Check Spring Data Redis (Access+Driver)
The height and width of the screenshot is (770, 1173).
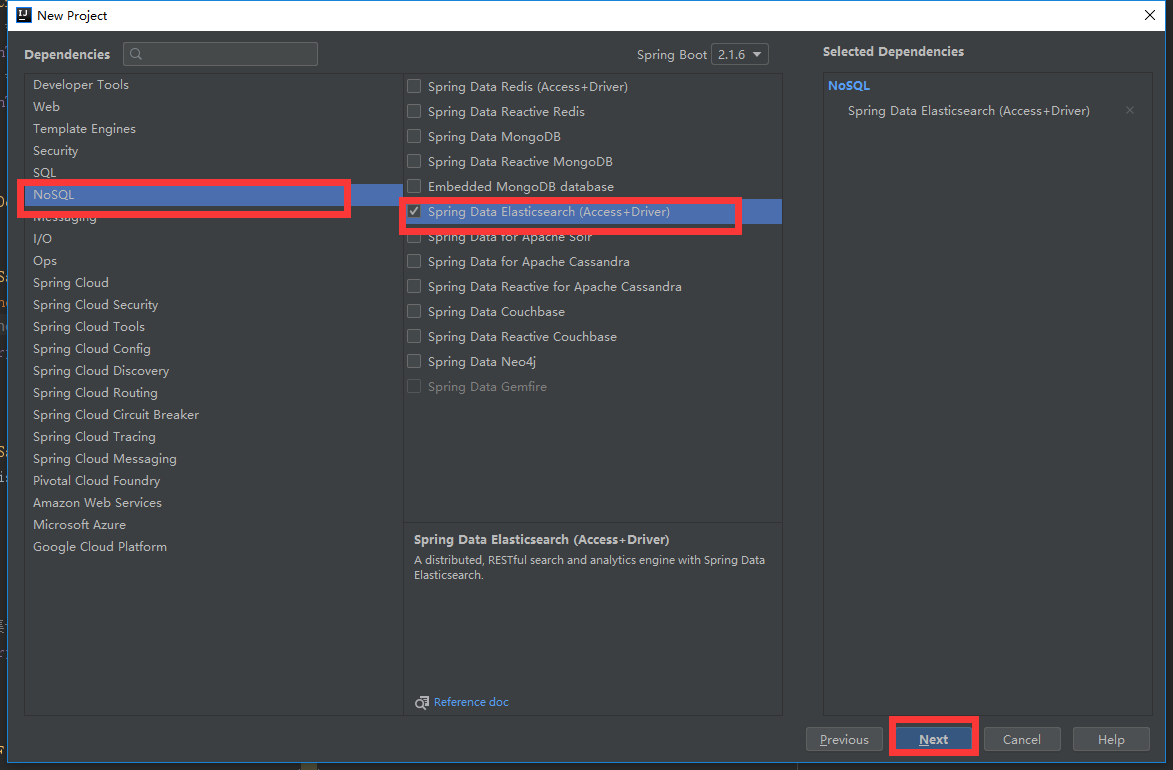(414, 86)
